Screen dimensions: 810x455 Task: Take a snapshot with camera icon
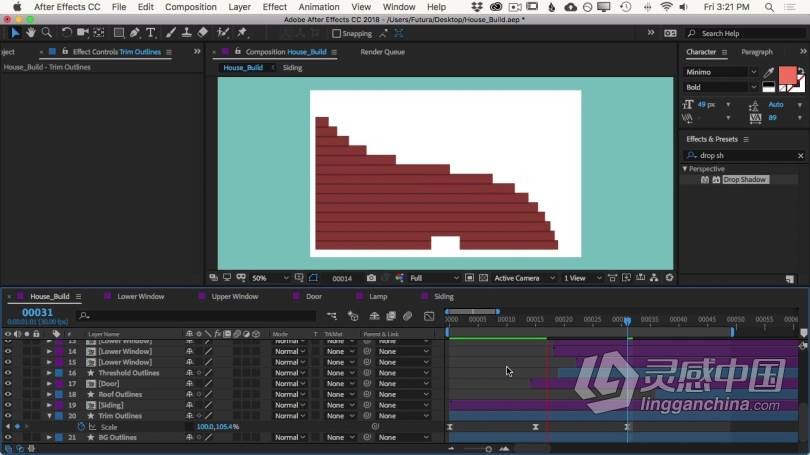pyautogui.click(x=371, y=278)
